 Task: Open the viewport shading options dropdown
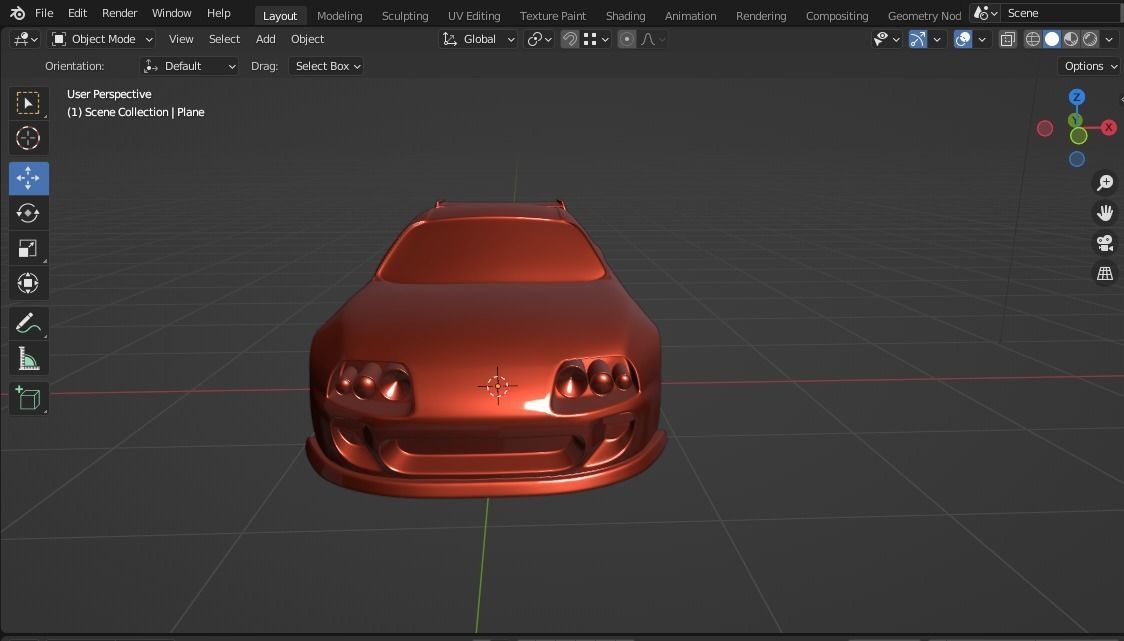[x=1110, y=39]
